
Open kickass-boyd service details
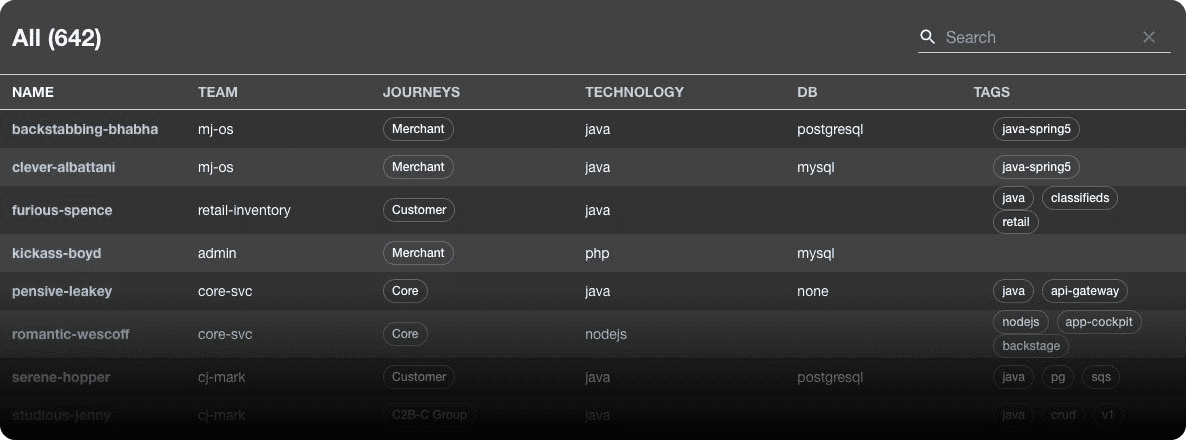[x=56, y=253]
